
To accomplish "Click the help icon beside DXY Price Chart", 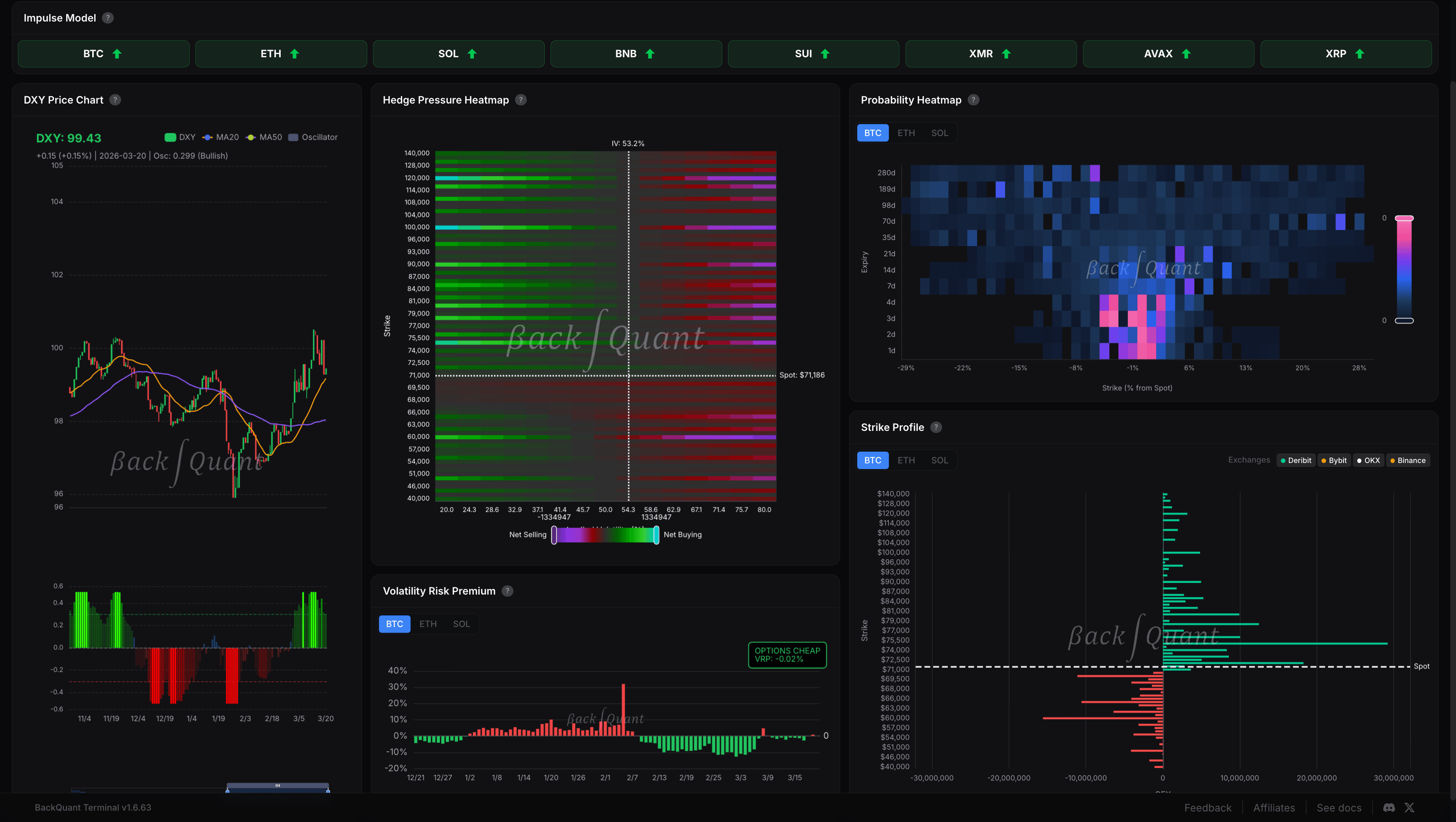I will (115, 100).
